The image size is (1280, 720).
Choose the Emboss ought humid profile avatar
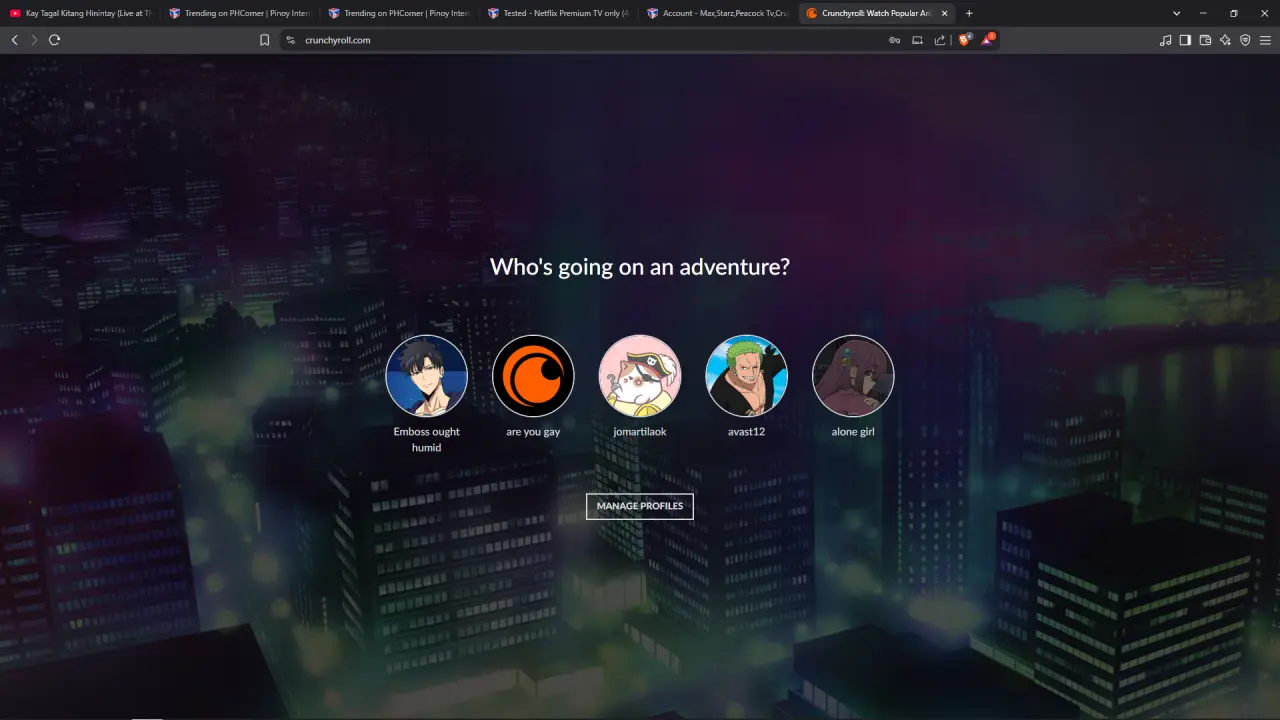(x=427, y=376)
